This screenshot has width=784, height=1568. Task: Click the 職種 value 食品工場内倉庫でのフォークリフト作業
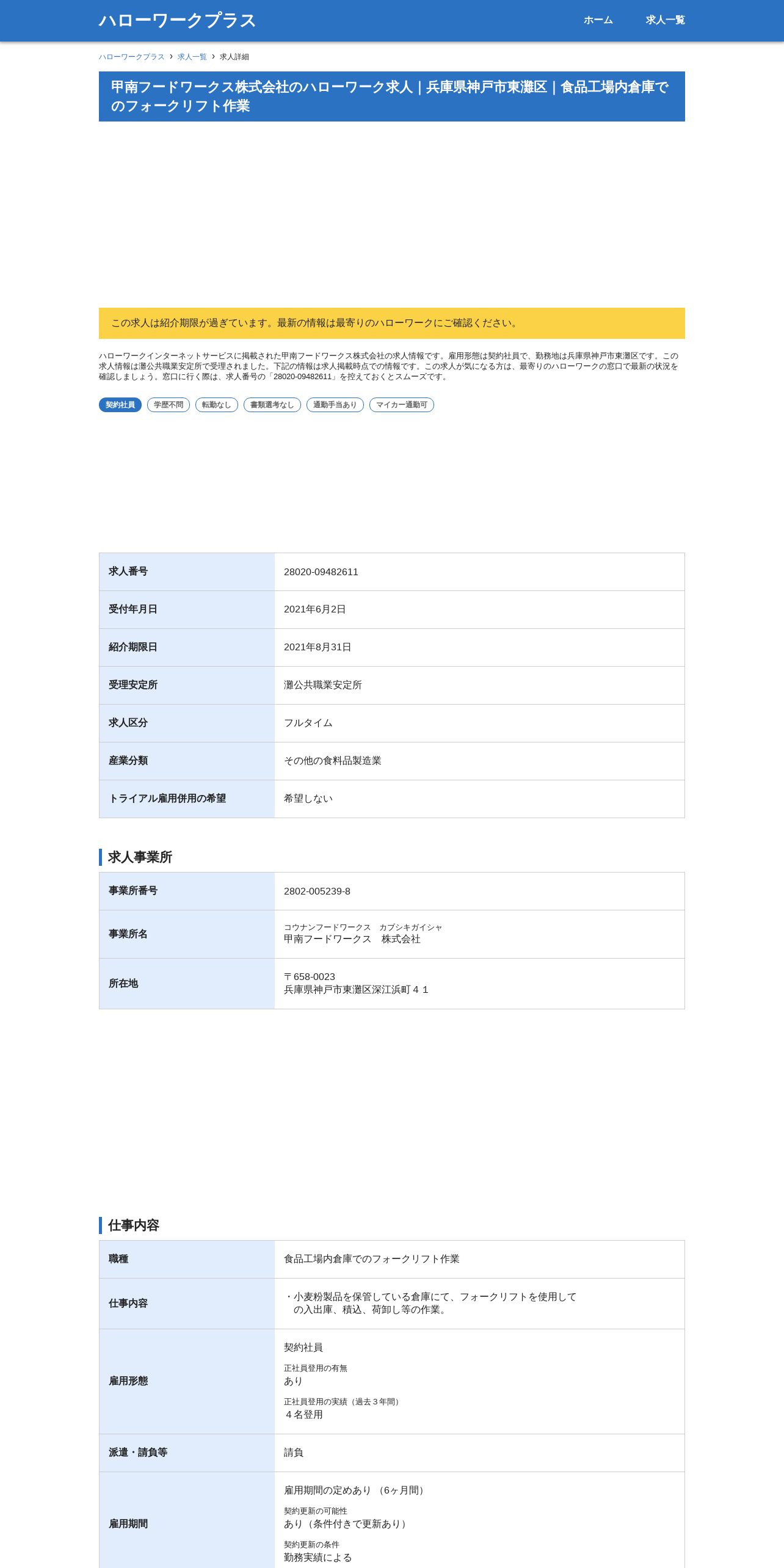pyautogui.click(x=372, y=1259)
